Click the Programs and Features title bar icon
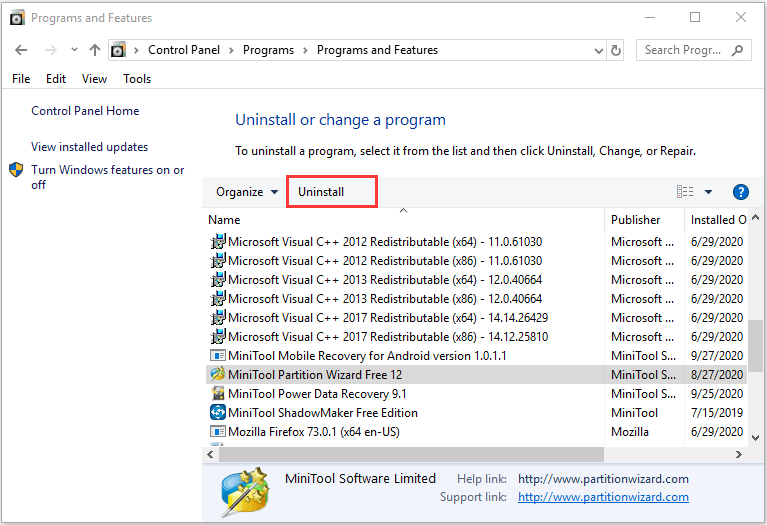 click(x=17, y=18)
